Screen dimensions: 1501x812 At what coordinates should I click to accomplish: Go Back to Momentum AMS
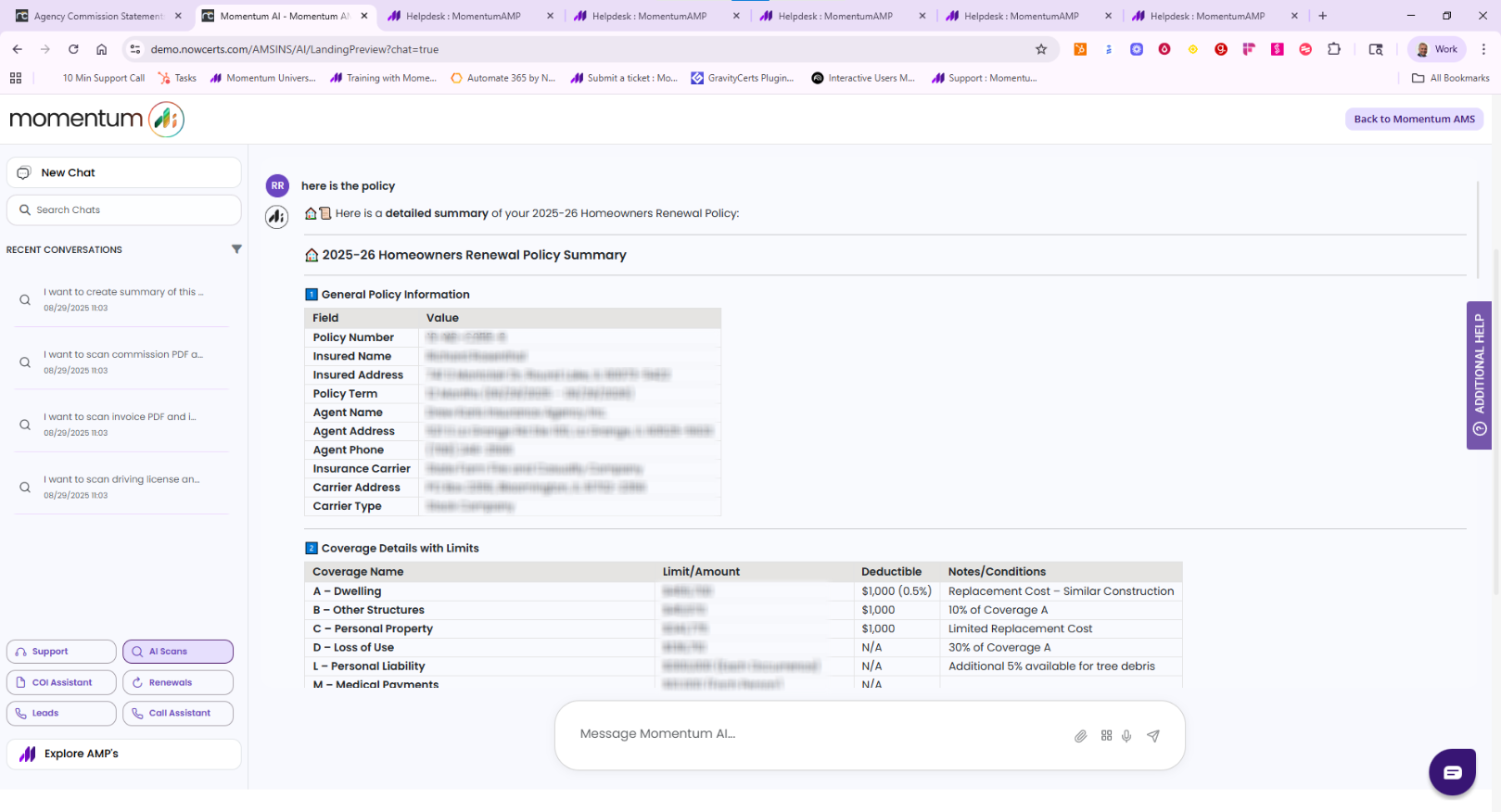pos(1414,119)
